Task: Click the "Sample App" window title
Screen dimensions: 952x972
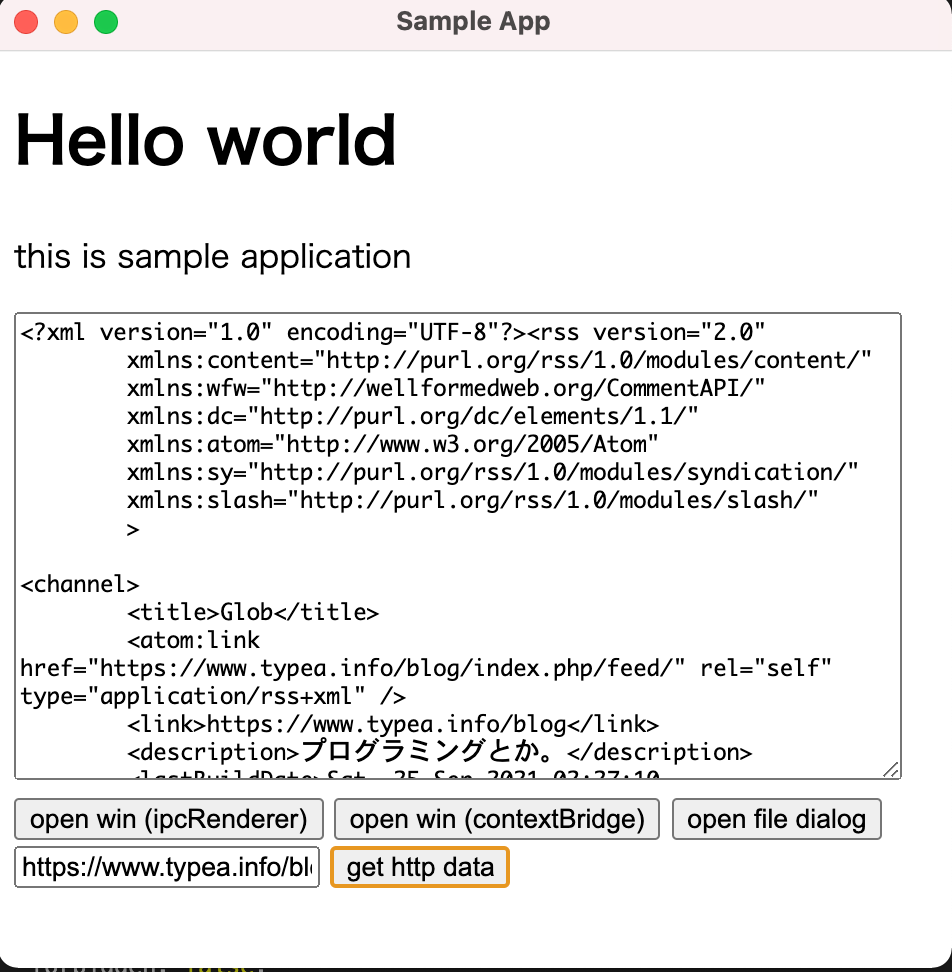Action: coord(473,21)
